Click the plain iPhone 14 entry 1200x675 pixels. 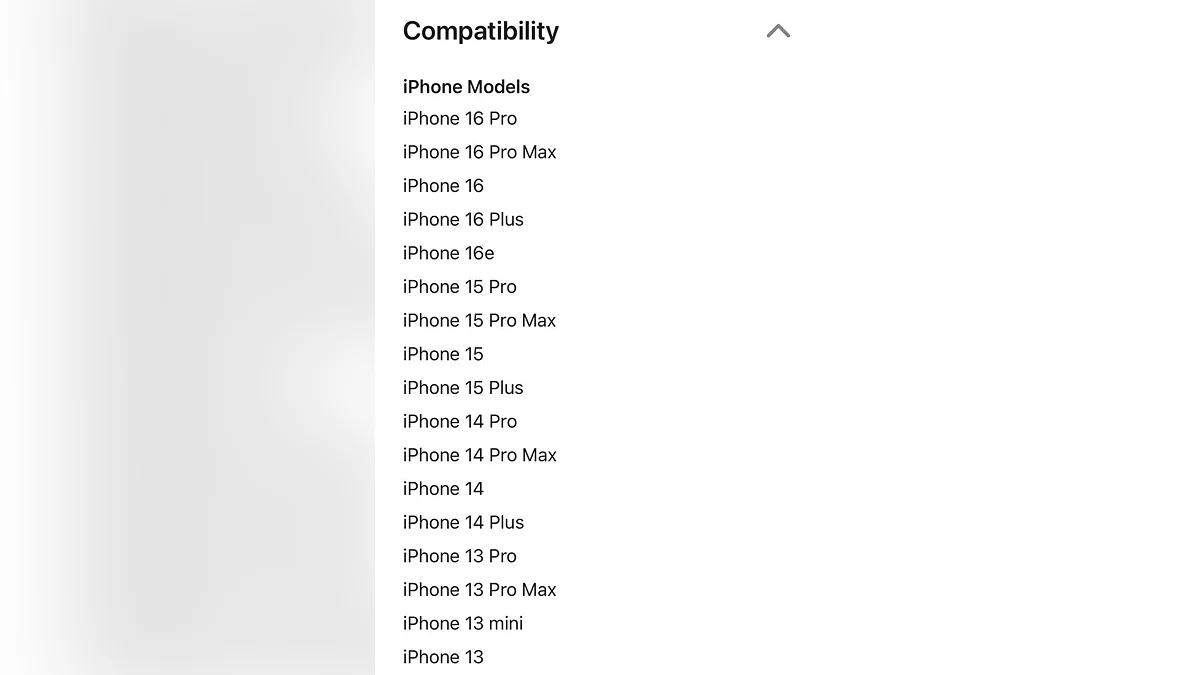443,489
